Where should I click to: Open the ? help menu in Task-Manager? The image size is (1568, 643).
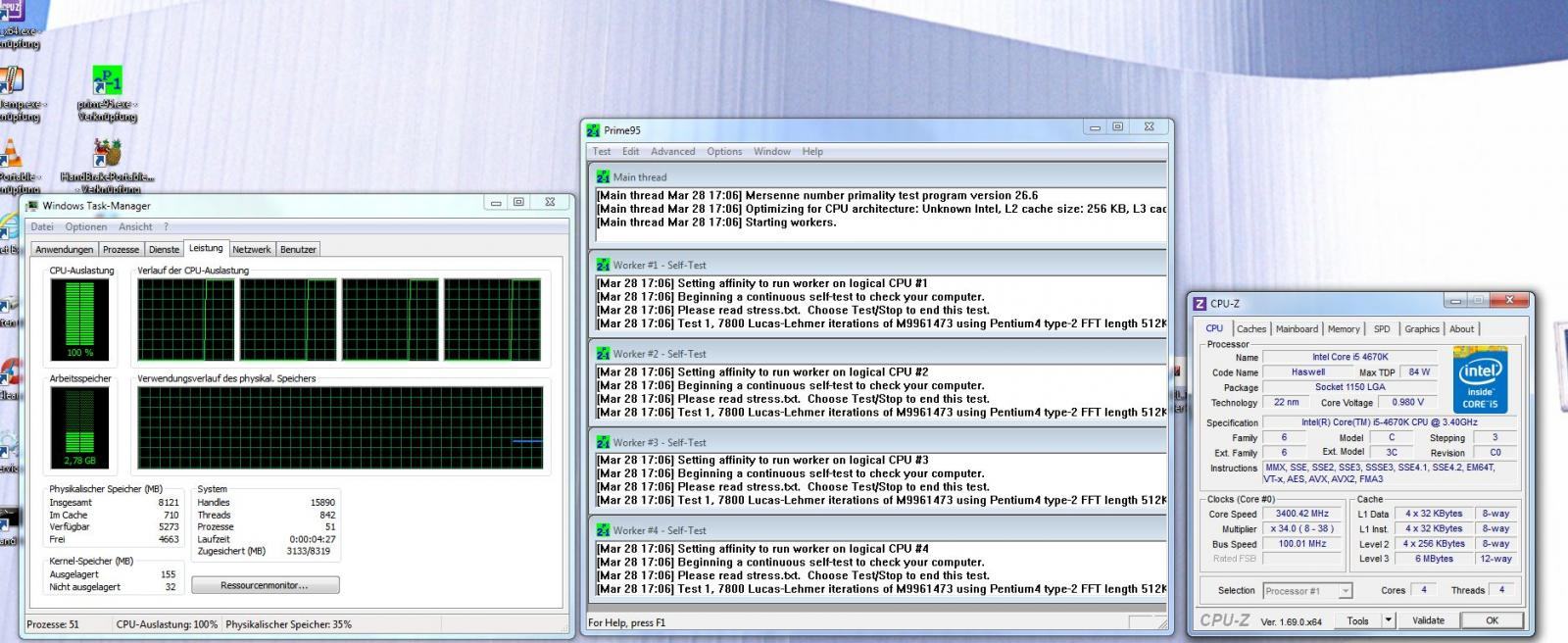[x=167, y=227]
